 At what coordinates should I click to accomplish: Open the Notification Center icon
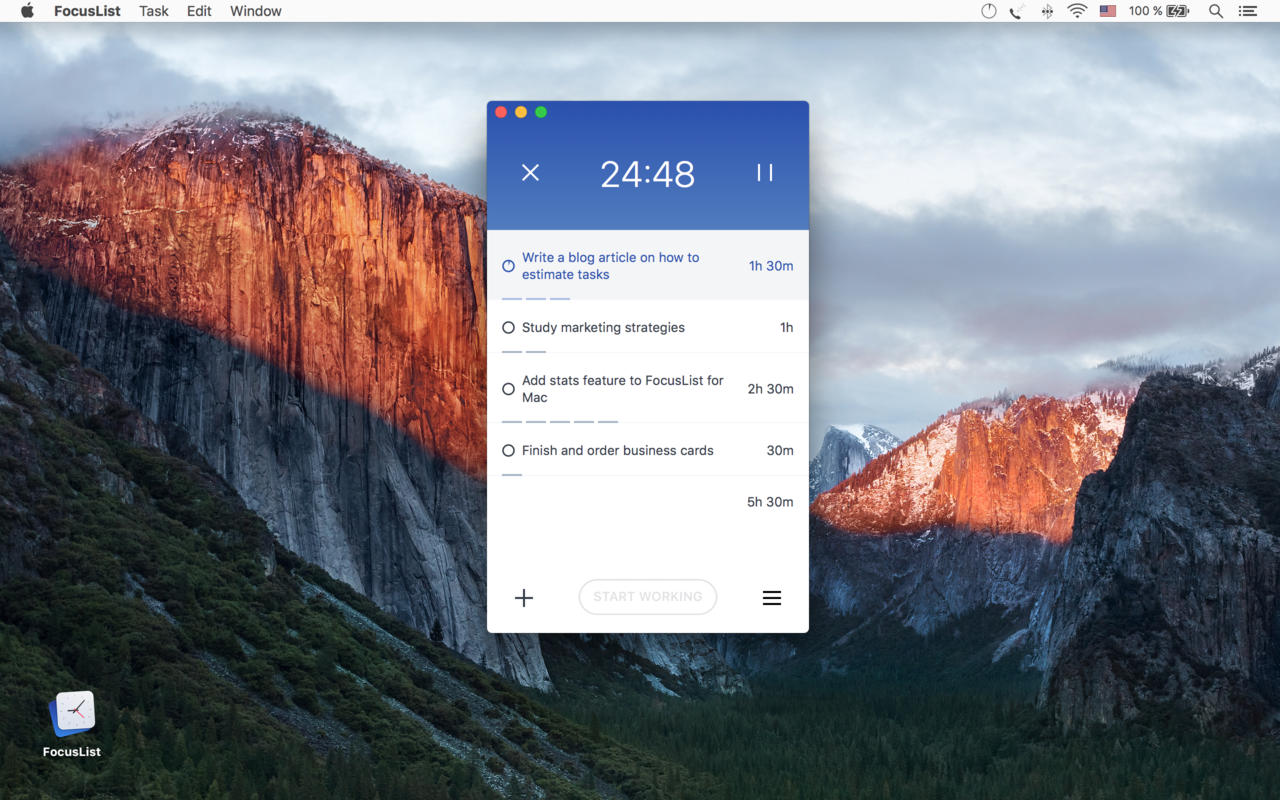[1247, 11]
